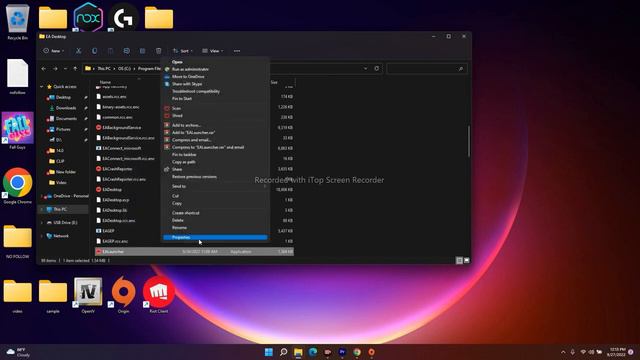The width and height of the screenshot is (640, 360).
Task: Switch to large thumbnails view icon in status bar
Action: pyautogui.click(x=467, y=260)
